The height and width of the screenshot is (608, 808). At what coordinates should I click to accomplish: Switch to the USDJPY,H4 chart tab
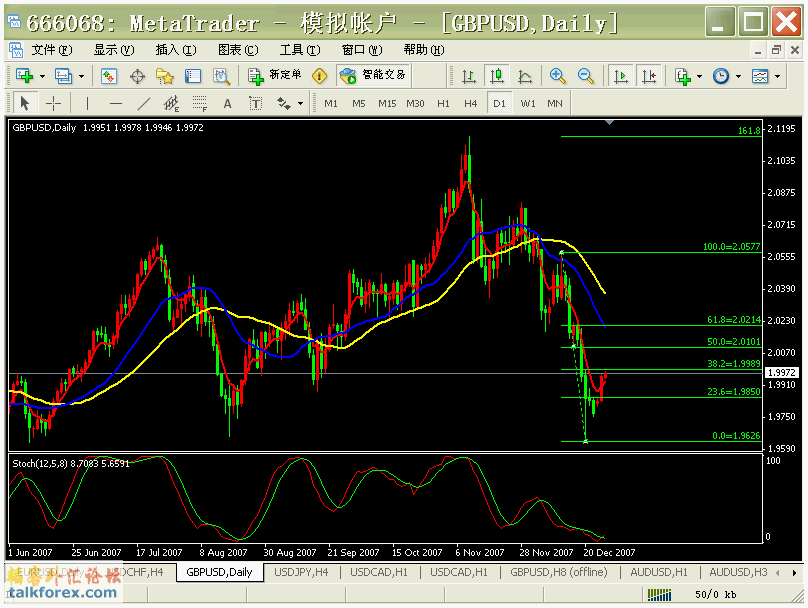point(302,572)
